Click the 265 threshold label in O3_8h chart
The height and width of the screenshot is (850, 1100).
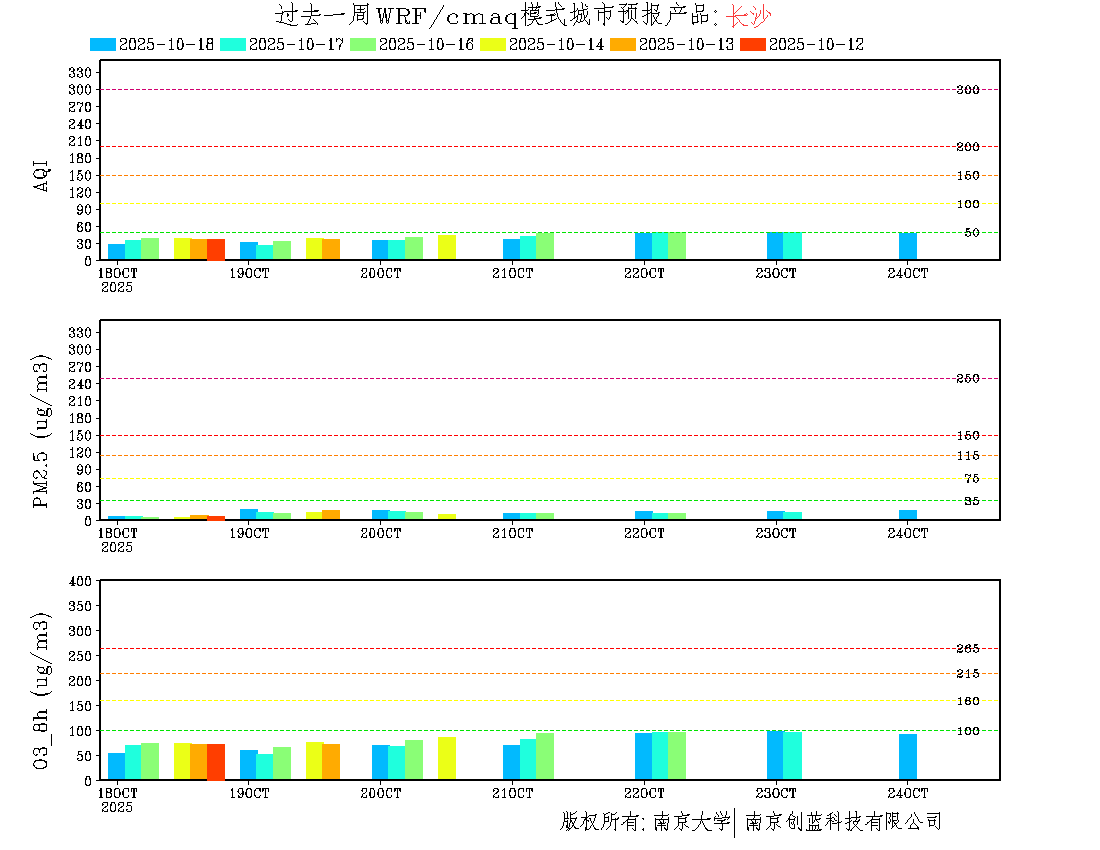967,649
